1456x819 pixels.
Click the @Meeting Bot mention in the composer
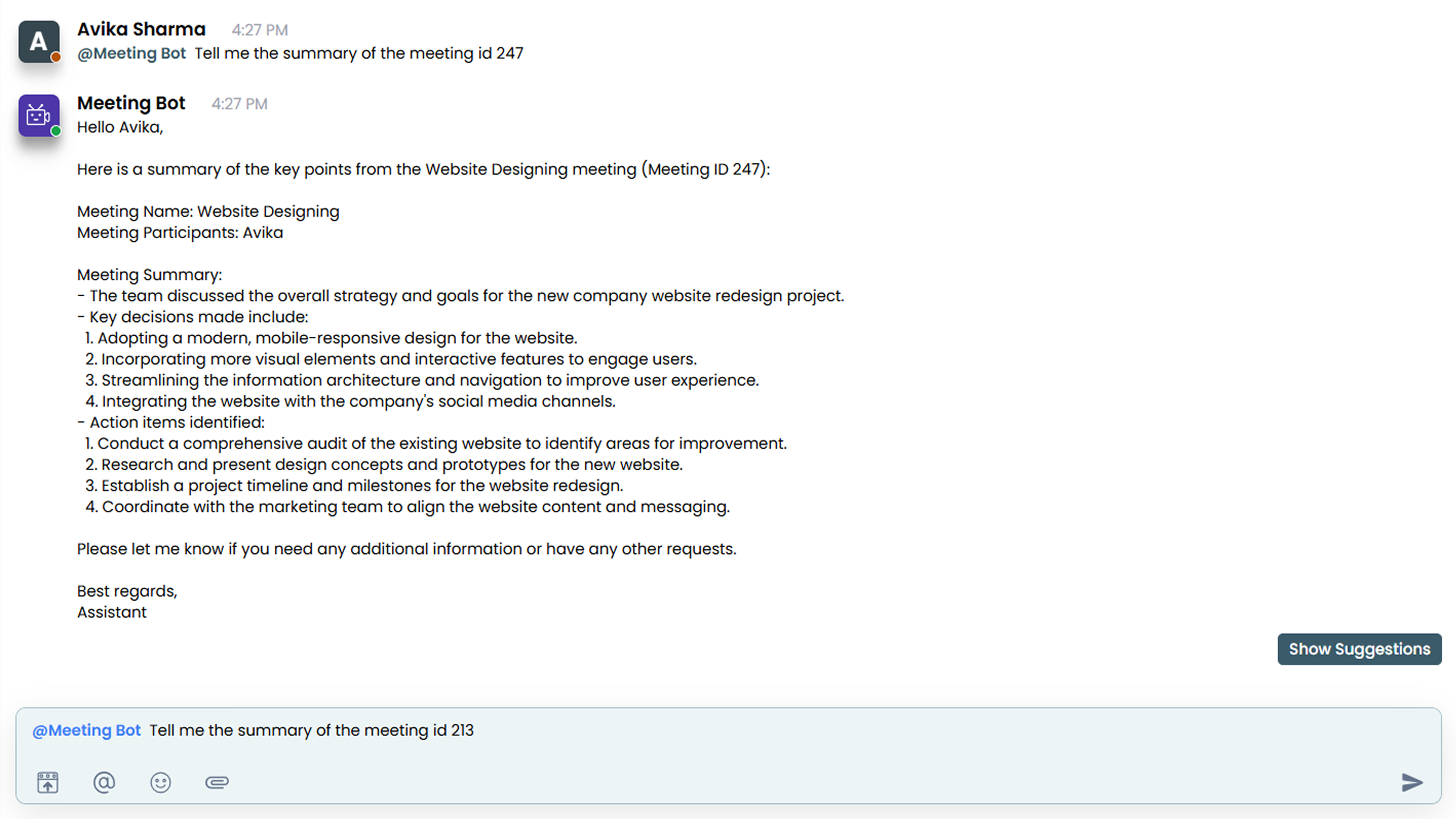click(x=86, y=730)
